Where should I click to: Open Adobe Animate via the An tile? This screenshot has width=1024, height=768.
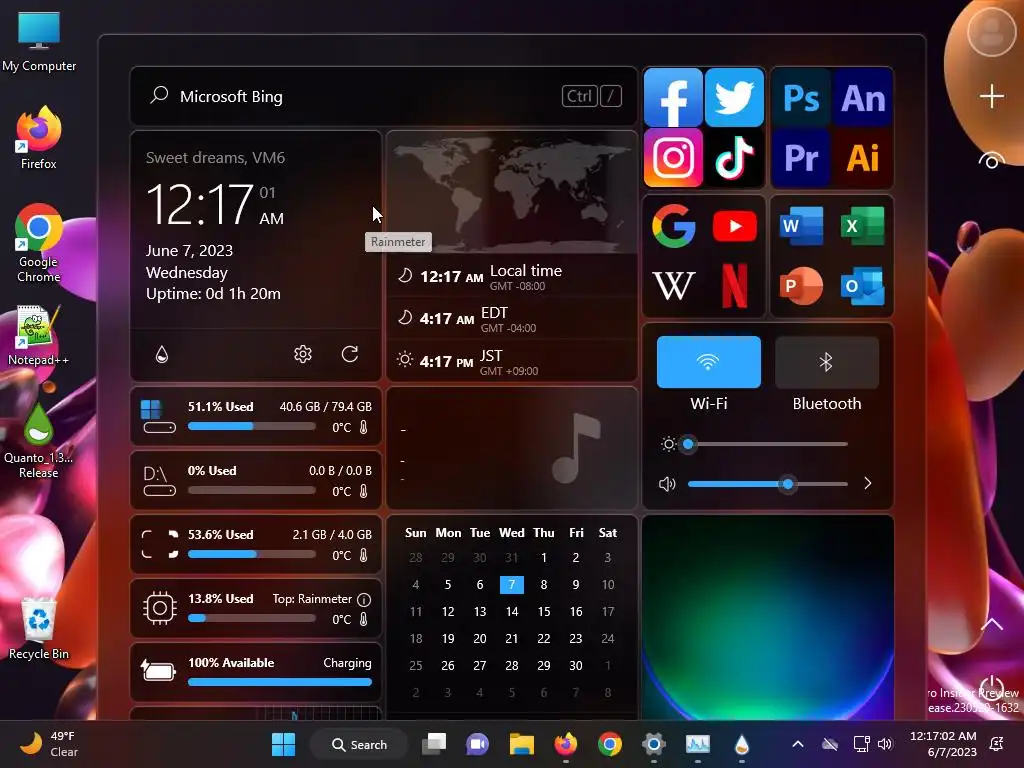coord(863,98)
